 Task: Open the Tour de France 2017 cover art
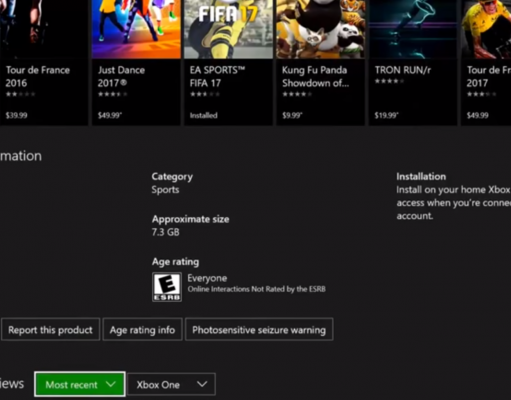tap(486, 29)
